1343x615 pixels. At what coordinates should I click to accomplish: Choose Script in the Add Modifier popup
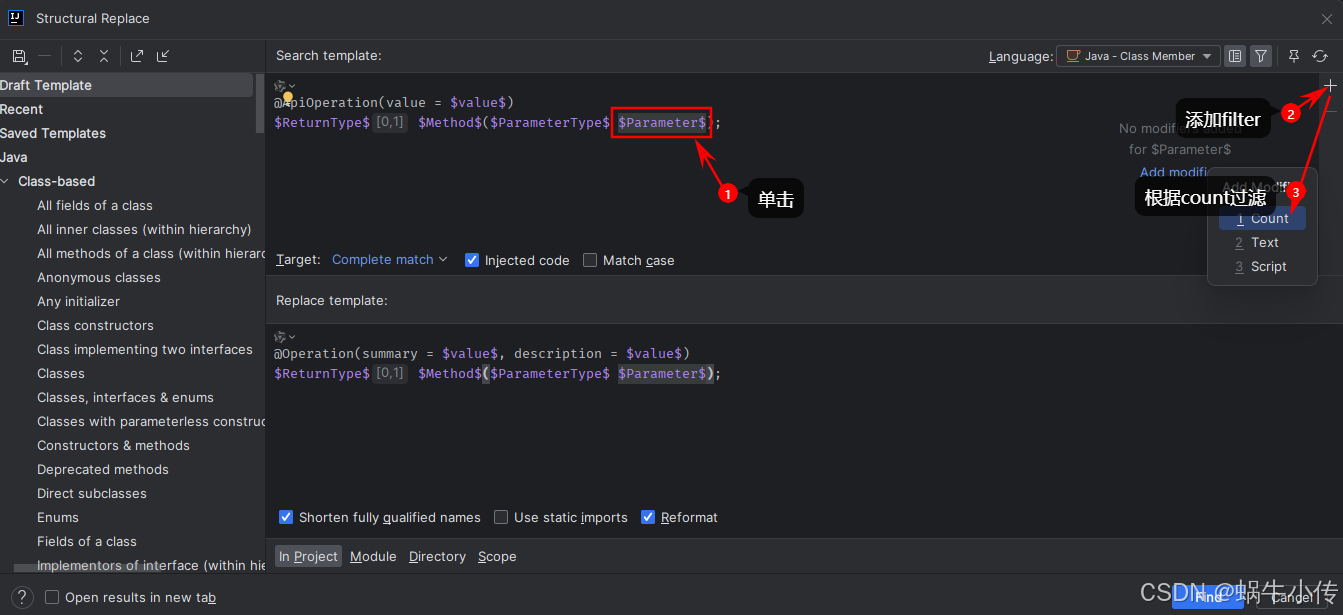[x=1262, y=266]
